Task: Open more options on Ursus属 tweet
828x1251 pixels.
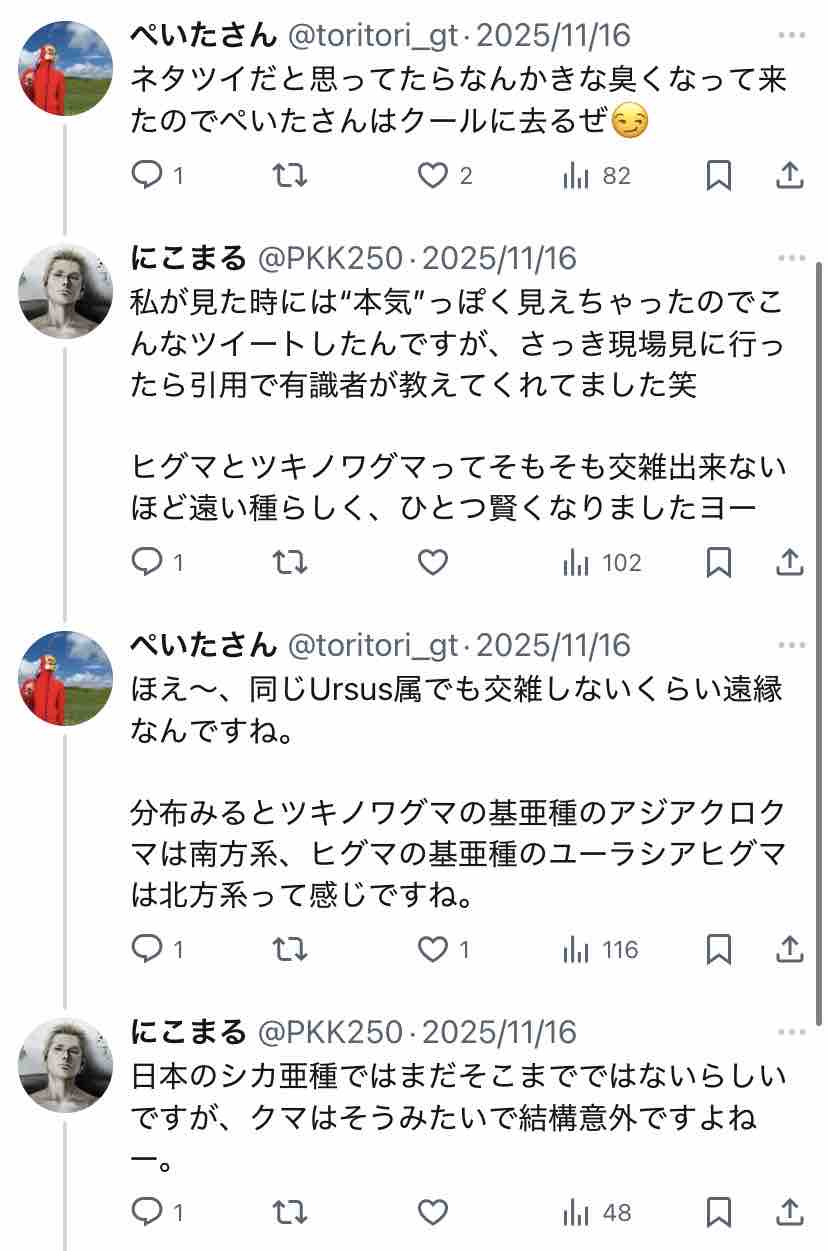Action: click(x=791, y=646)
